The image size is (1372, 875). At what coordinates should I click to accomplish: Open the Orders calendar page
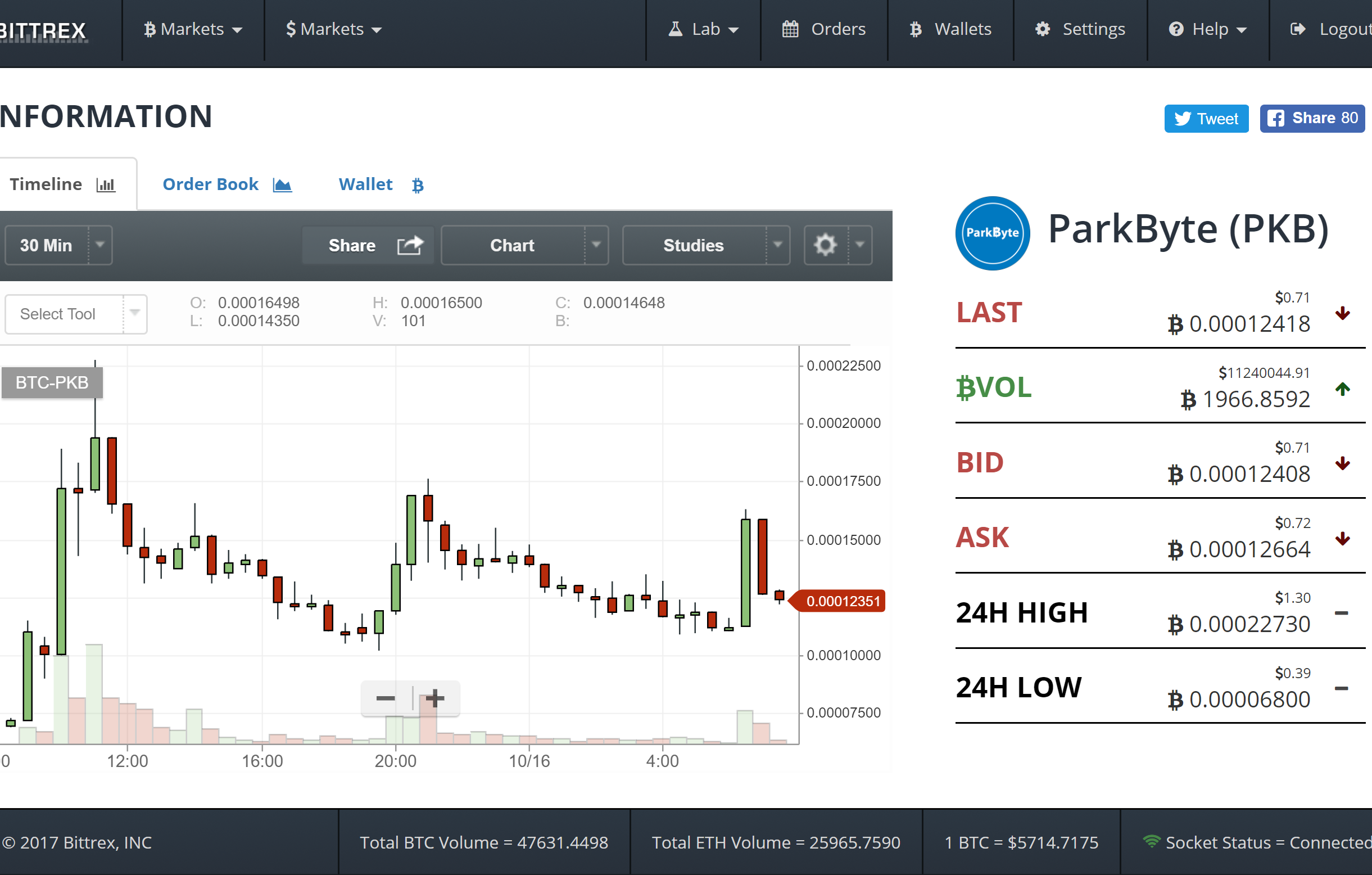(824, 29)
